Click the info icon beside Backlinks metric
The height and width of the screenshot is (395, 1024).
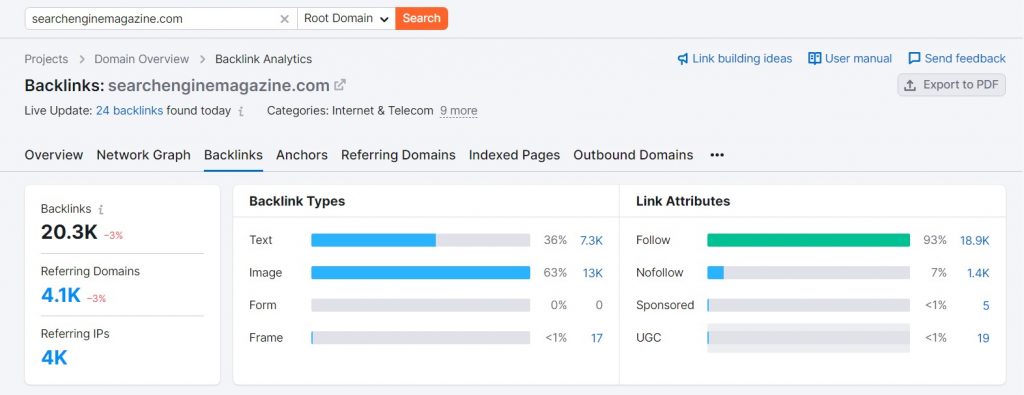pyautogui.click(x=101, y=210)
